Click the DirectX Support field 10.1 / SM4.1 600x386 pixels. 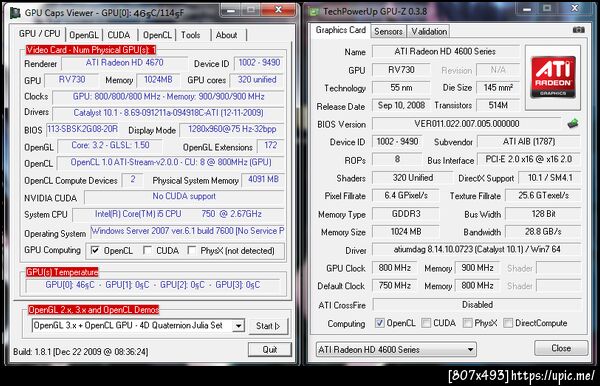click(x=550, y=178)
